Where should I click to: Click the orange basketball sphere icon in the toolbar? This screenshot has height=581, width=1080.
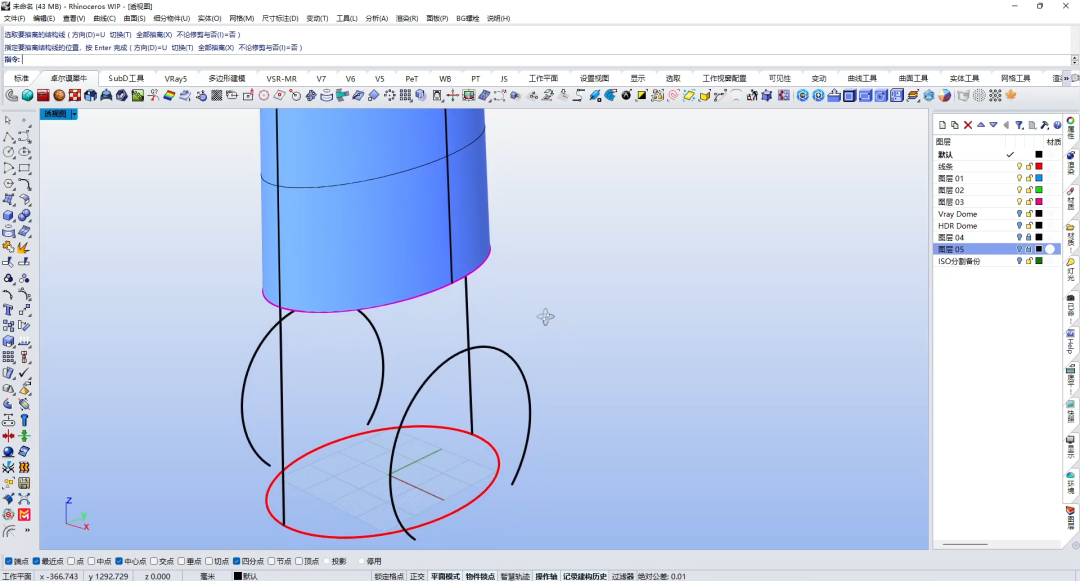[x=59, y=95]
